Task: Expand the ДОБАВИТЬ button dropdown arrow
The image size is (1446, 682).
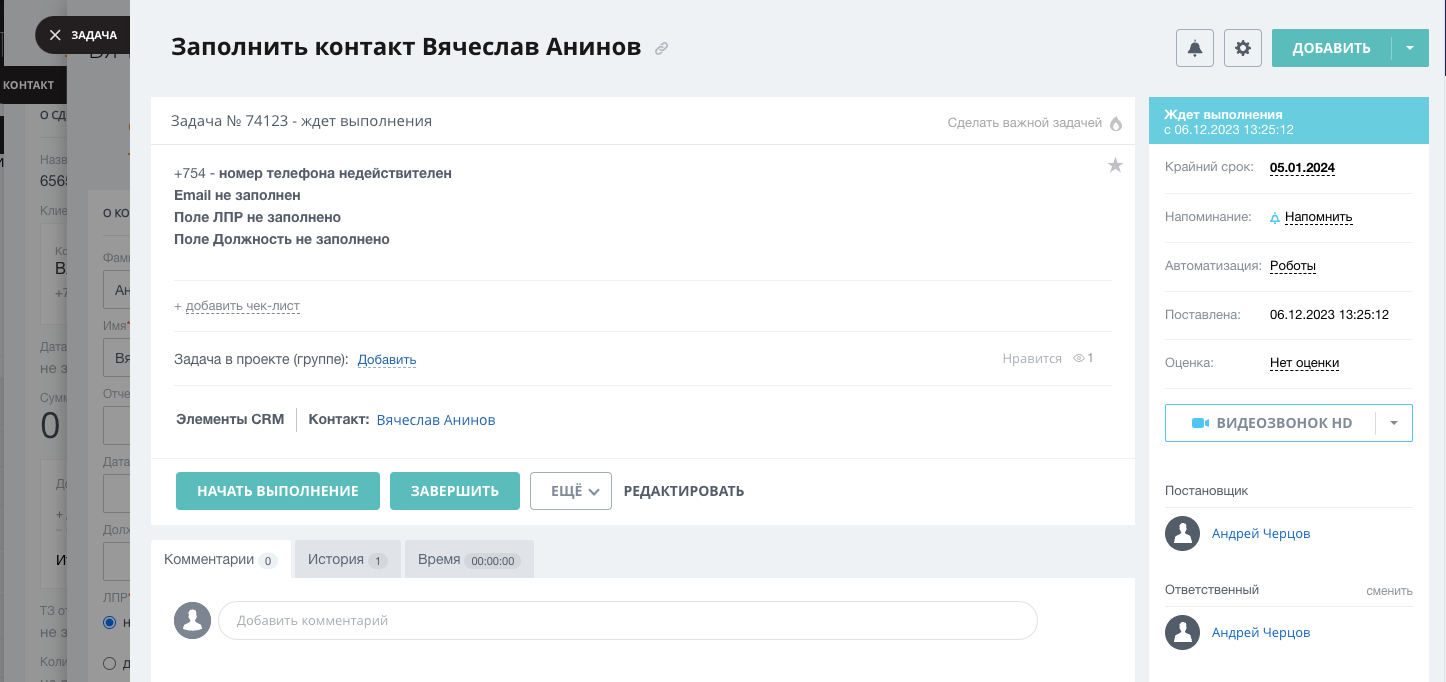Action: point(1410,48)
